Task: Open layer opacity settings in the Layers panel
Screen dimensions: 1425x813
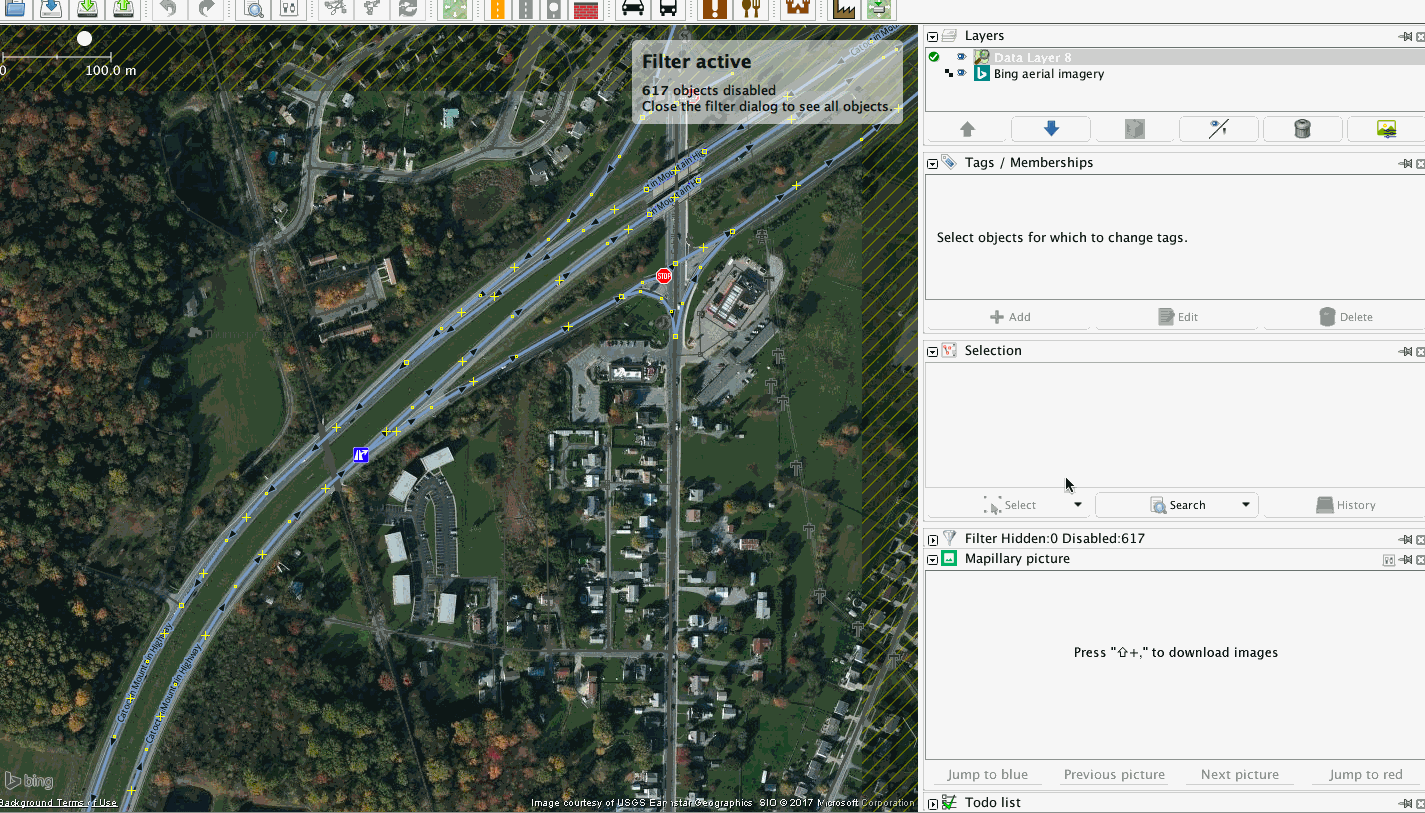Action: (1386, 128)
